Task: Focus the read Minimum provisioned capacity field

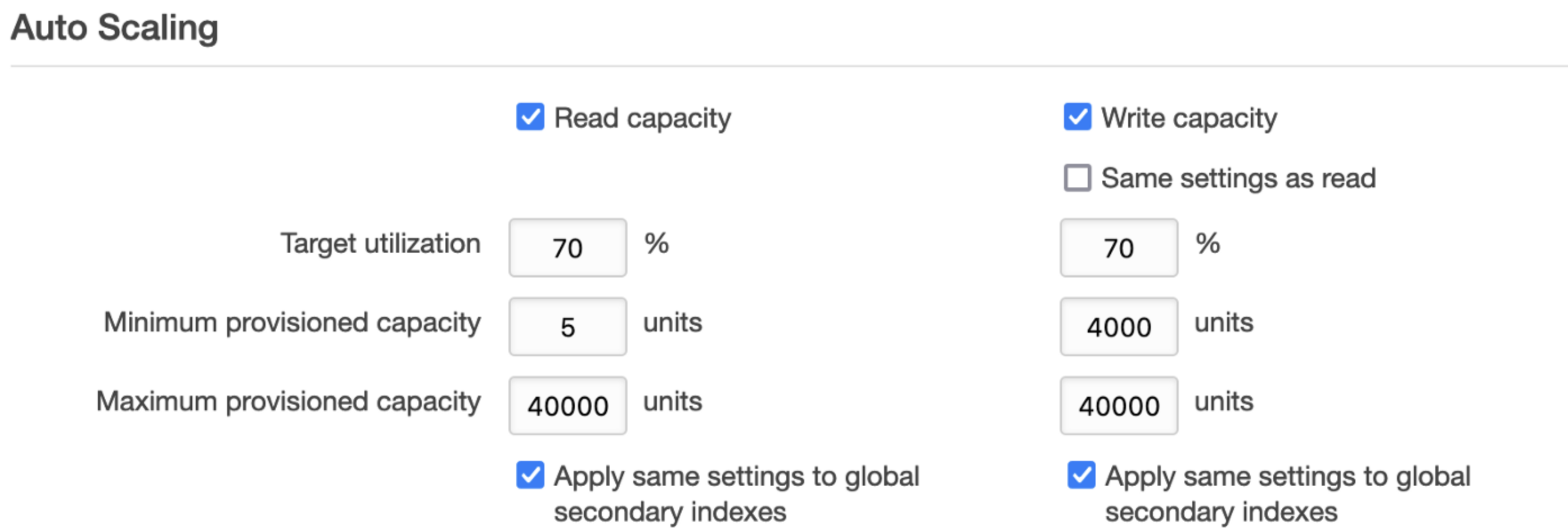Action: coord(567,326)
